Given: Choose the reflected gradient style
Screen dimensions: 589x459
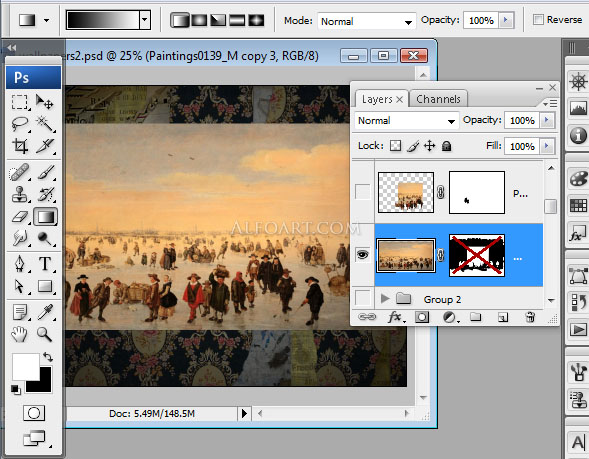Looking at the screenshot, I should (x=237, y=20).
